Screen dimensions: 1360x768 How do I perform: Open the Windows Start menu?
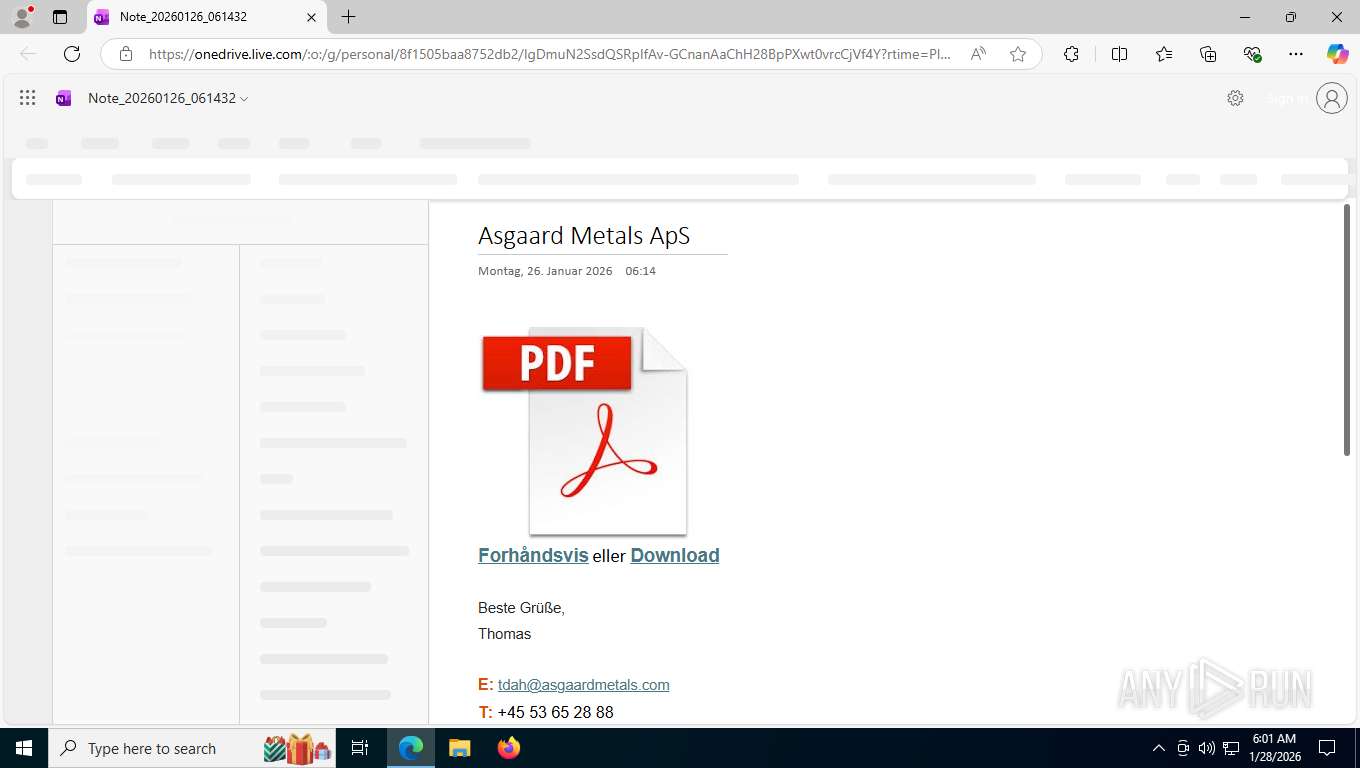(x=24, y=748)
